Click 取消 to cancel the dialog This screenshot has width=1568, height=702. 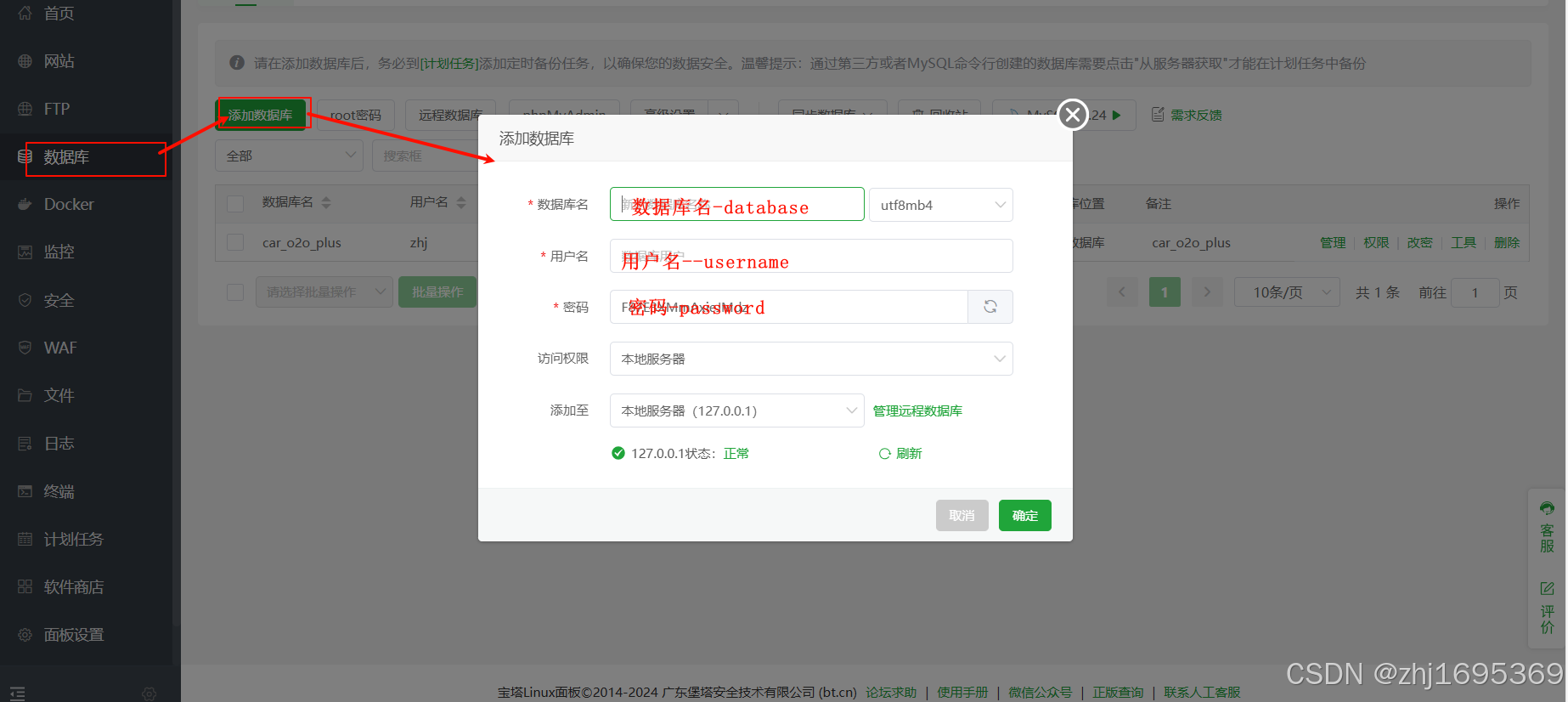(962, 515)
